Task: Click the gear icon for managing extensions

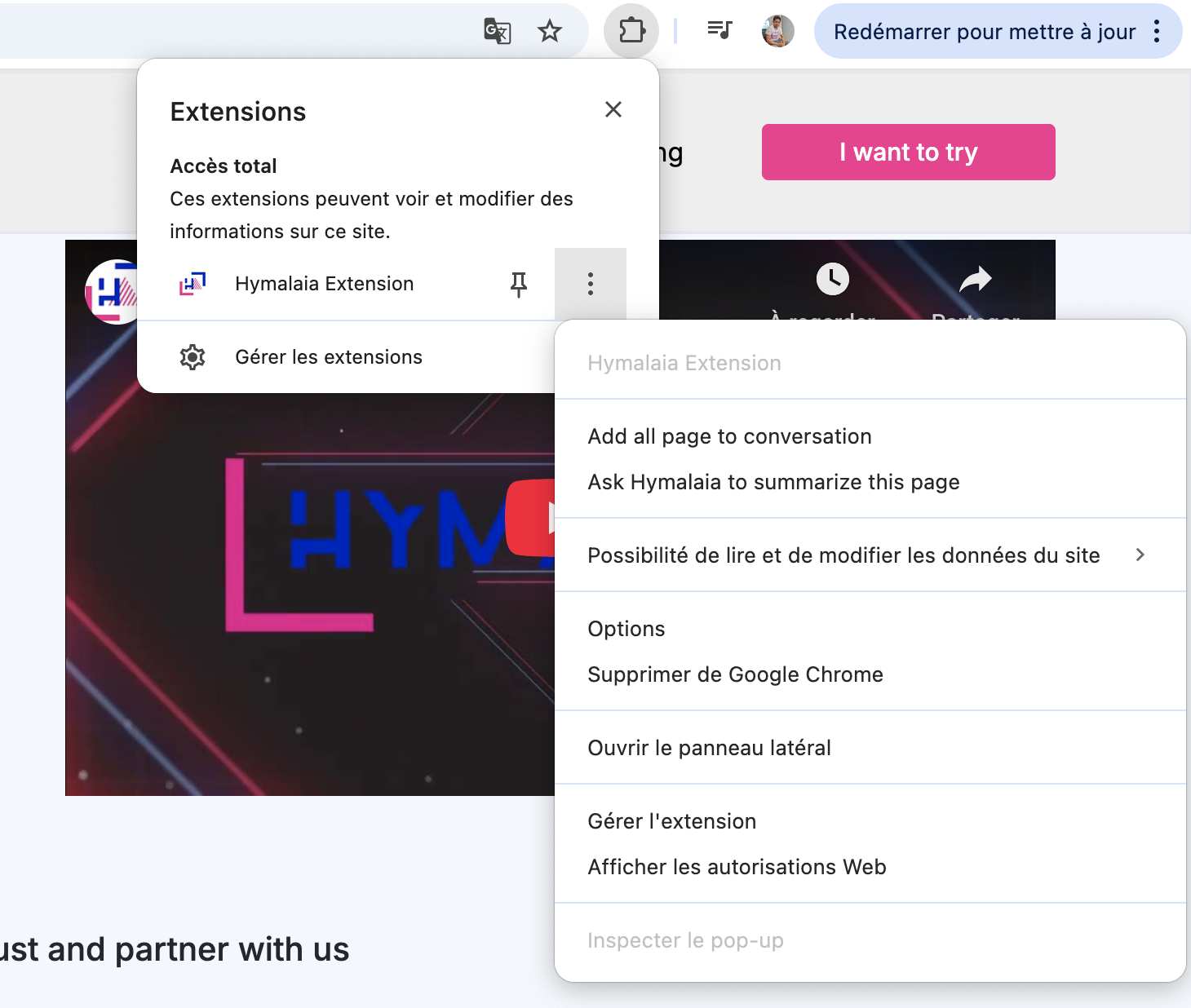Action: (x=193, y=357)
